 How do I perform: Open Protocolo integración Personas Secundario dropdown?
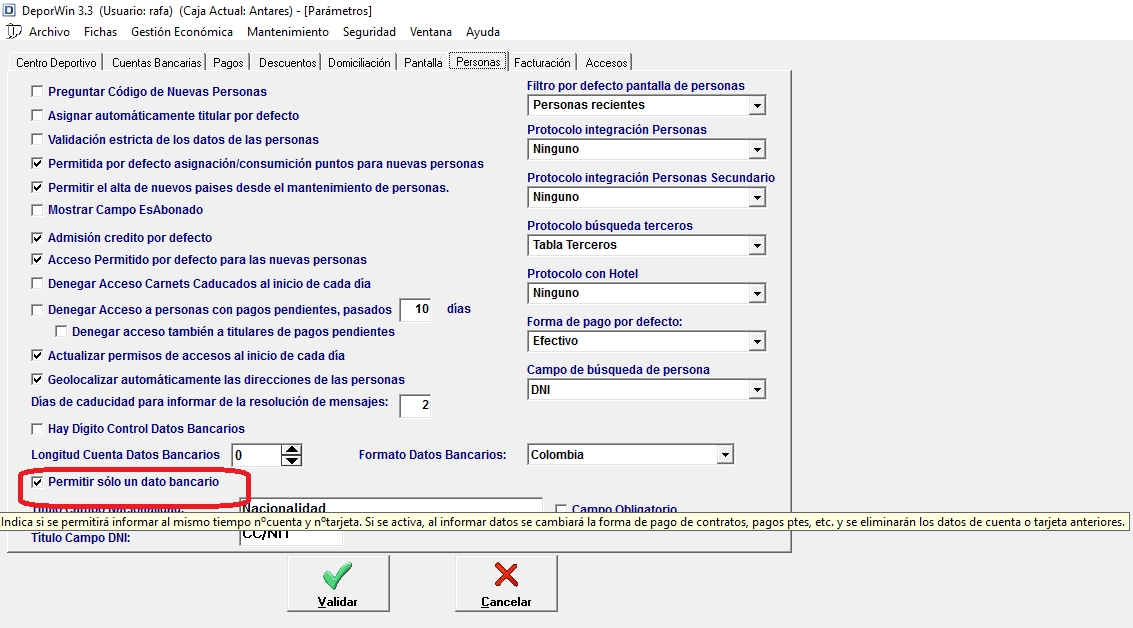pyautogui.click(x=757, y=197)
